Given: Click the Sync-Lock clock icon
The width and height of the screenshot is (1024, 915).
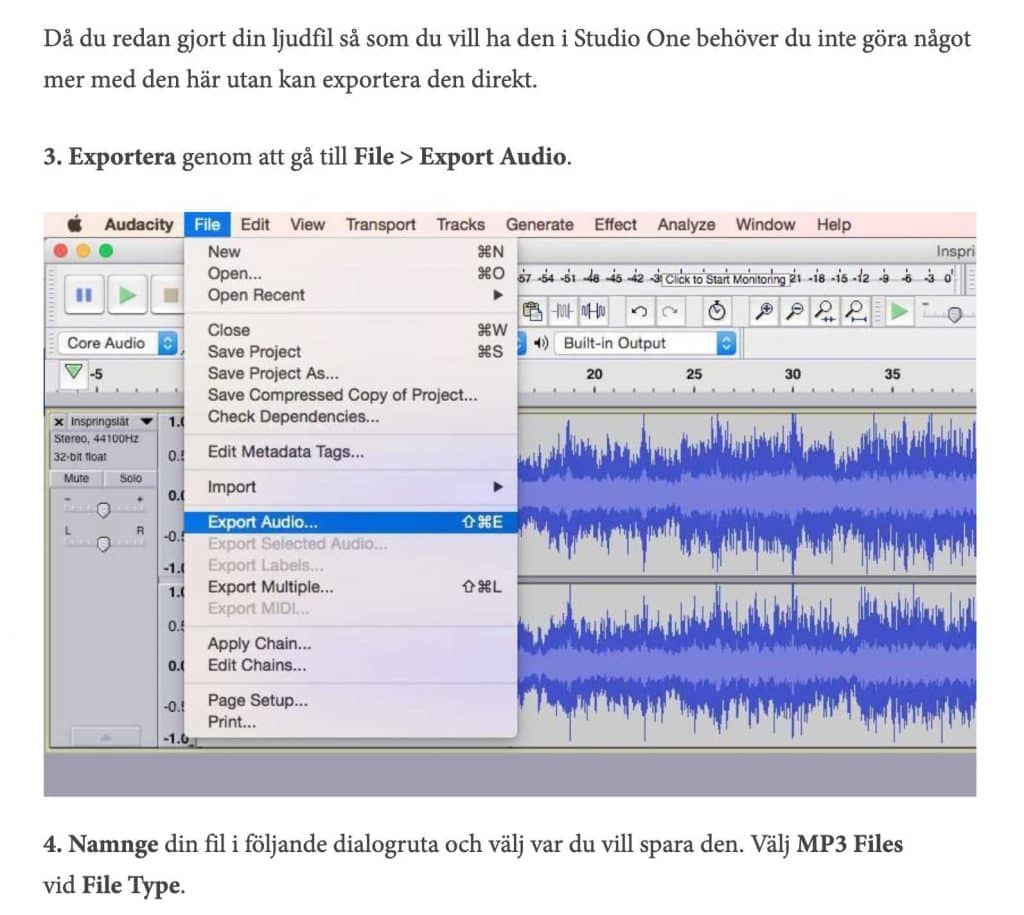Looking at the screenshot, I should (x=716, y=312).
